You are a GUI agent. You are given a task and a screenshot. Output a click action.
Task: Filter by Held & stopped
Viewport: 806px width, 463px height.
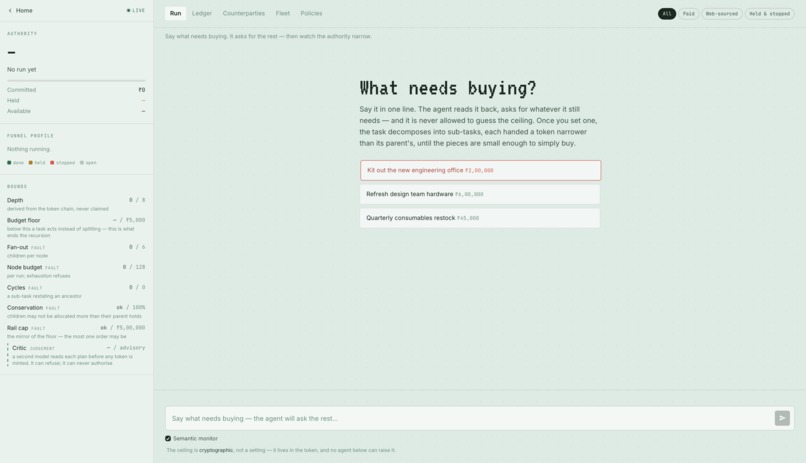770,14
